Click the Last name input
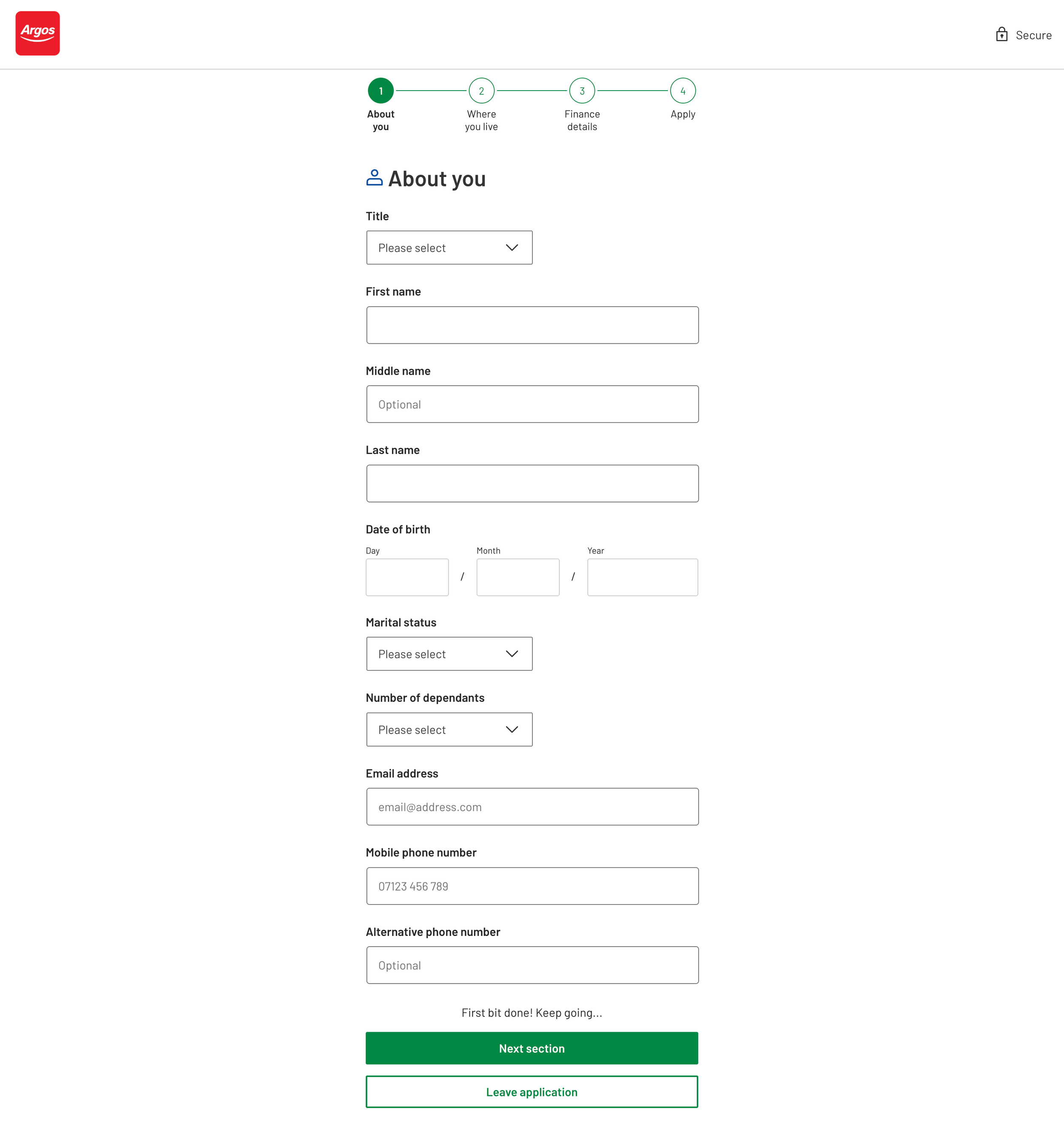The width and height of the screenshot is (1064, 1144). click(x=532, y=483)
